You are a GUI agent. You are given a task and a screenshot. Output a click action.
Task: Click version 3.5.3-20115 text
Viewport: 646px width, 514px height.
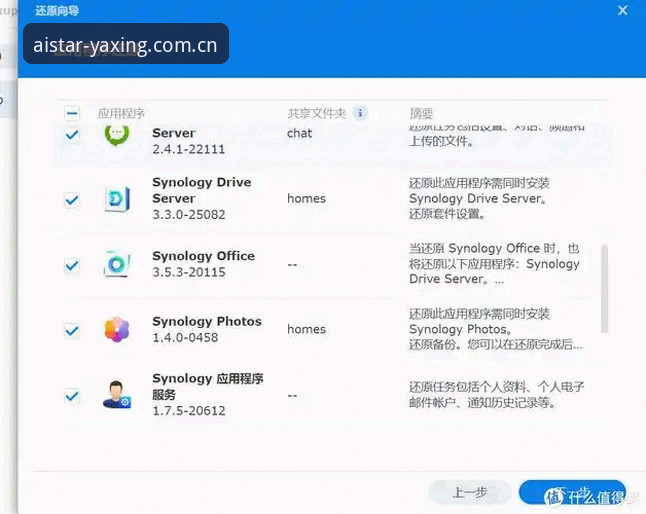coord(189,272)
